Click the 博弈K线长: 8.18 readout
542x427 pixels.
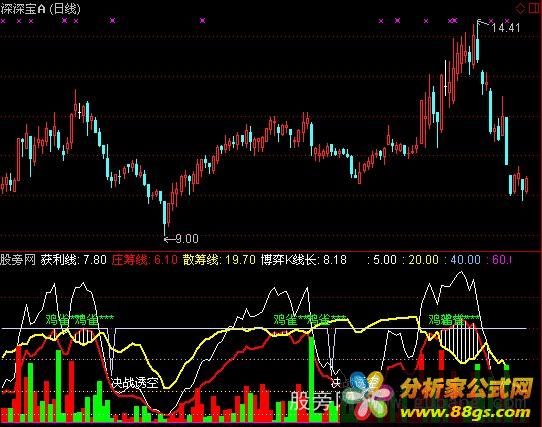[303, 259]
